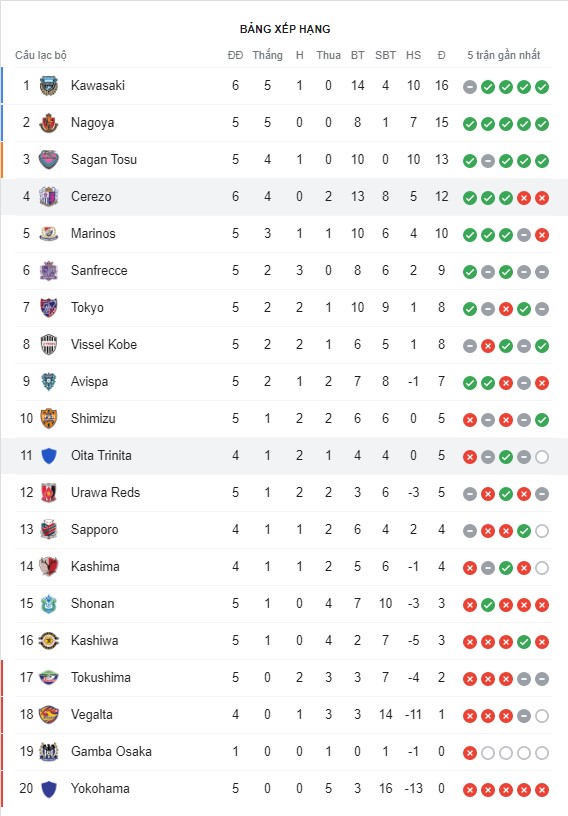Click the Yokohama blue shield icon
This screenshot has height=816, width=568.
(49, 789)
